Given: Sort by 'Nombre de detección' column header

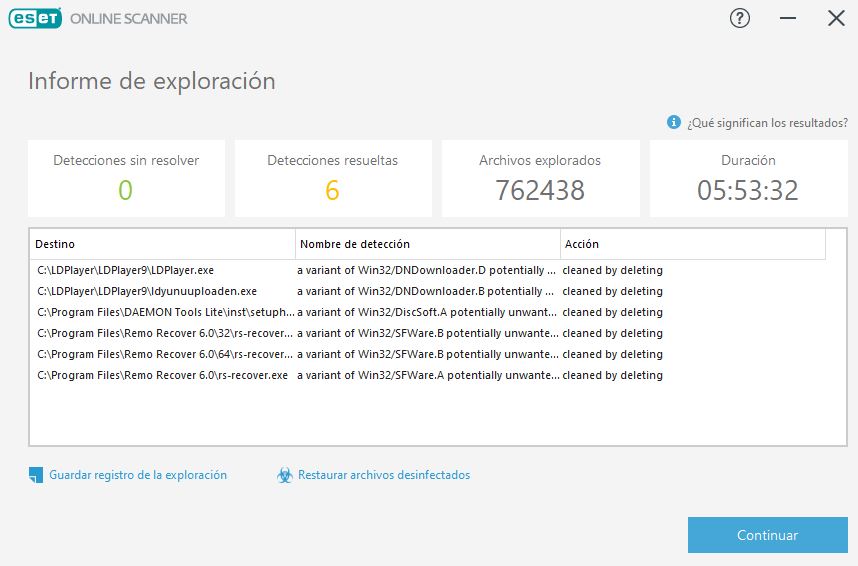Looking at the screenshot, I should (428, 244).
